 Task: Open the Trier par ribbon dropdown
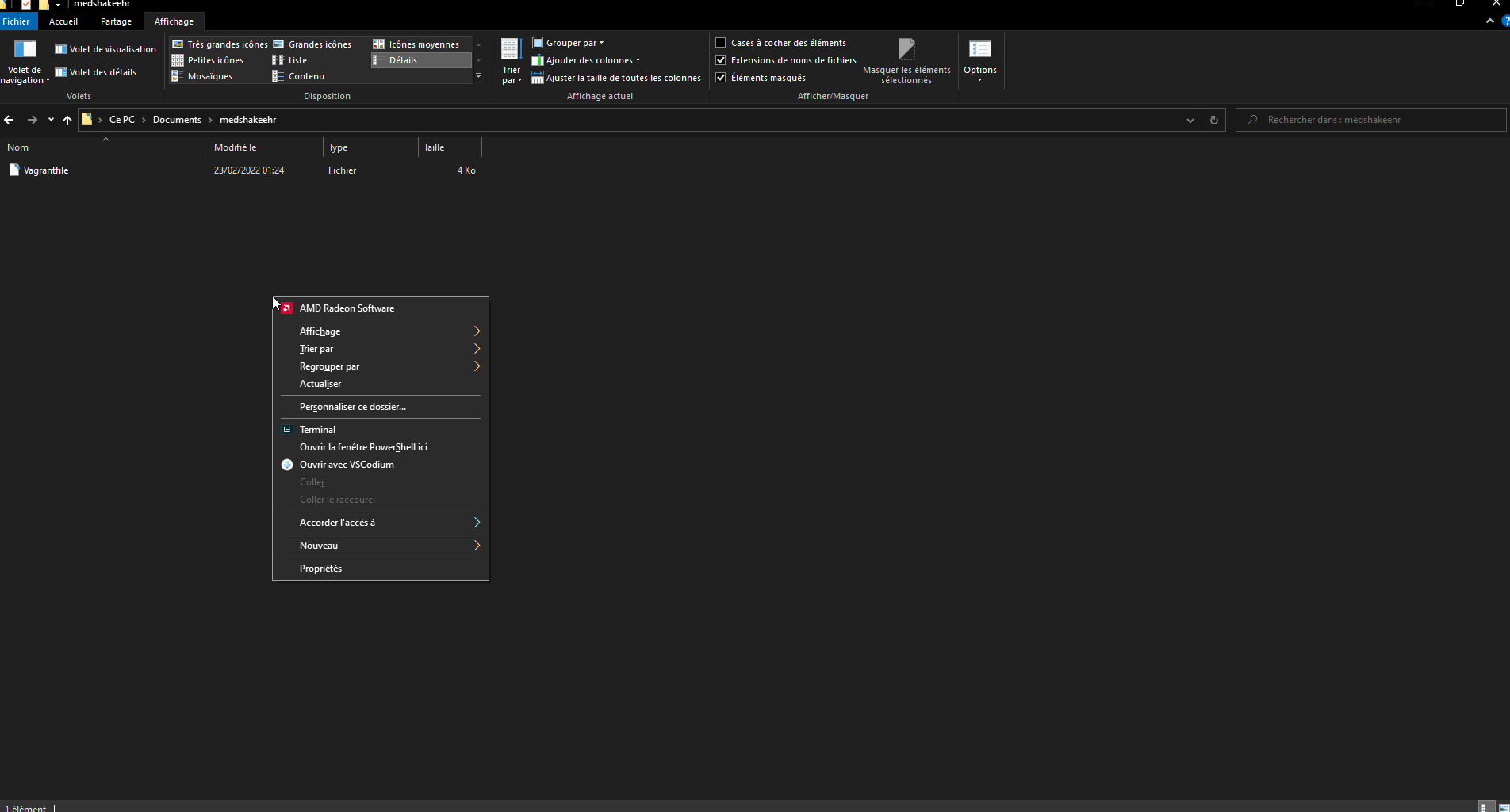point(512,61)
